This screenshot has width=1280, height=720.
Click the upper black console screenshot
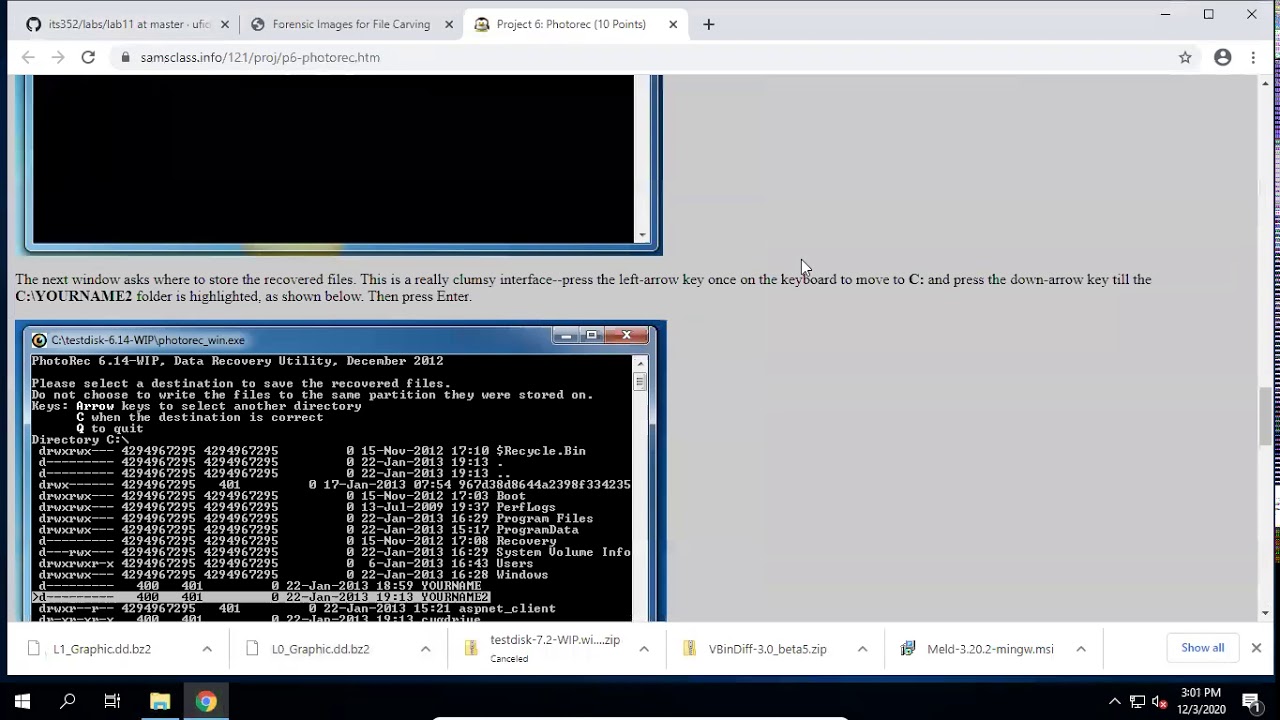[x=340, y=164]
